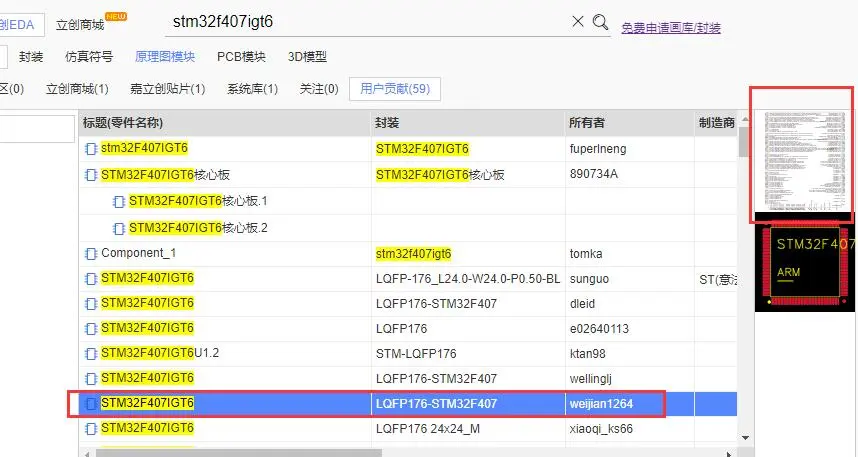Clear the search field with X icon
Image resolution: width=858 pixels, height=457 pixels.
pos(578,22)
